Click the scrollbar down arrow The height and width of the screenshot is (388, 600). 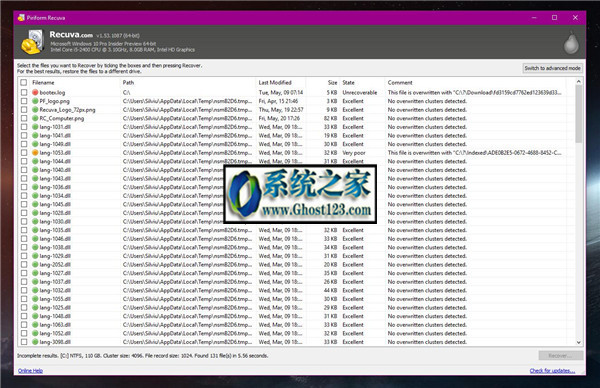coord(579,342)
